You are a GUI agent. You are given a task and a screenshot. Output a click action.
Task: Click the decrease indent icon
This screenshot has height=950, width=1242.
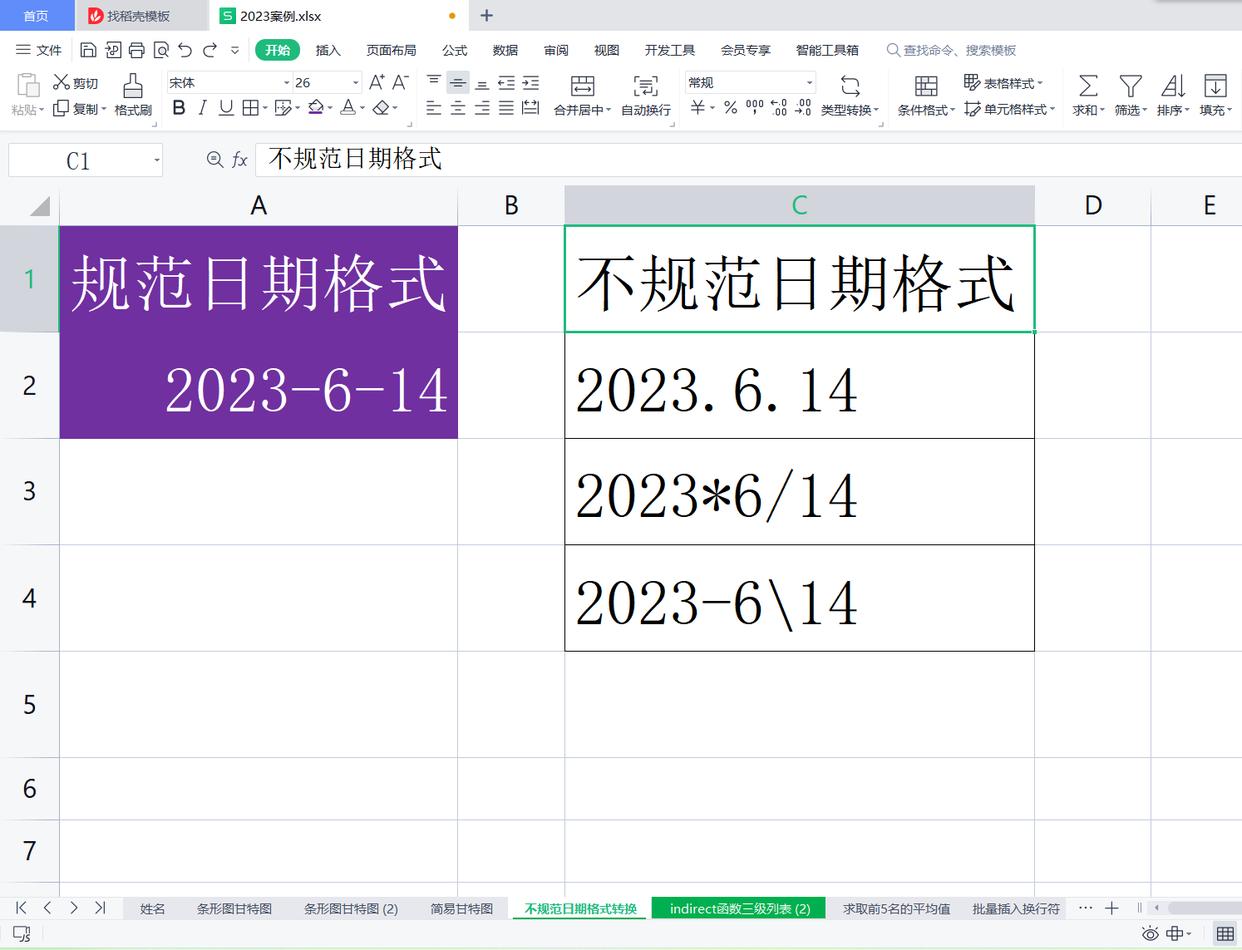506,83
